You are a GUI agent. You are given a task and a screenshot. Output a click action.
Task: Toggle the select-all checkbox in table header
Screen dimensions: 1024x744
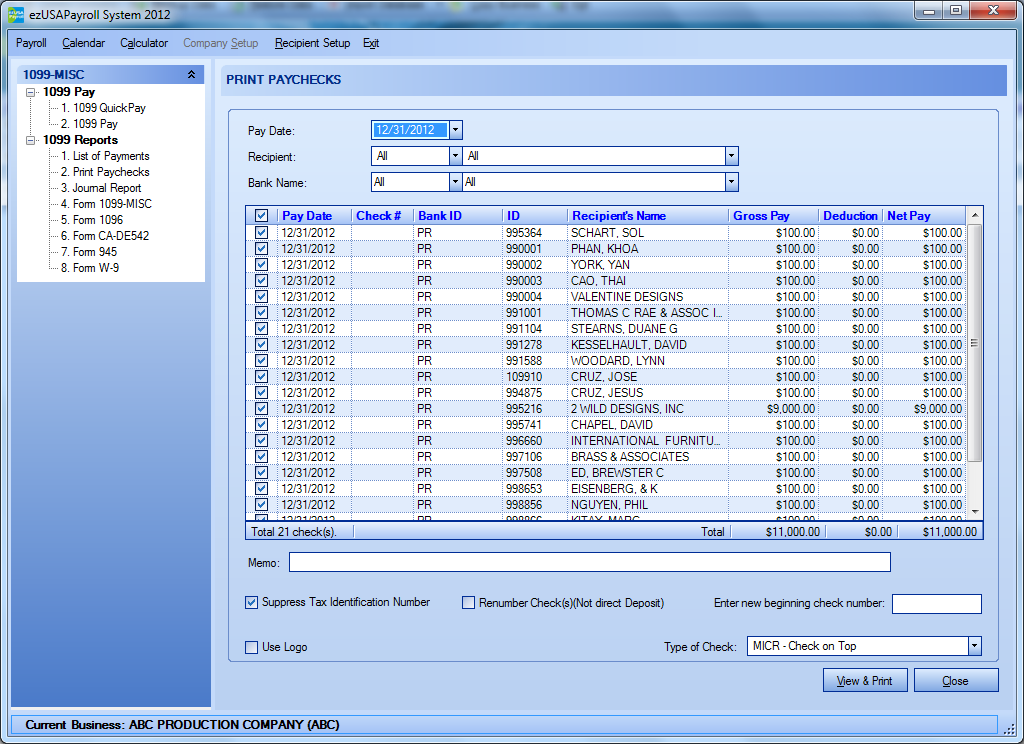pos(261,216)
